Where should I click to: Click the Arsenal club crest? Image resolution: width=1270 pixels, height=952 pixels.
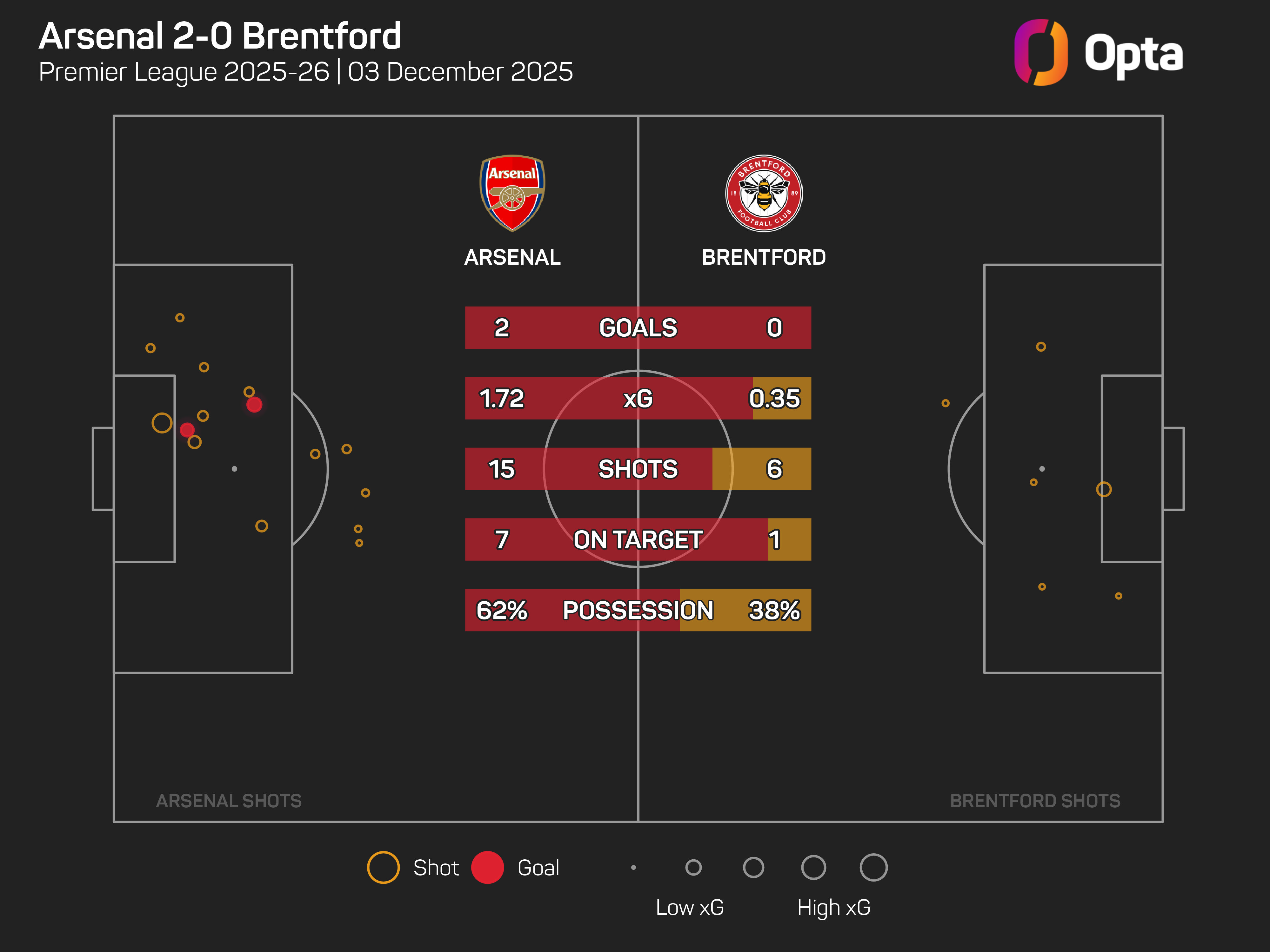[512, 193]
